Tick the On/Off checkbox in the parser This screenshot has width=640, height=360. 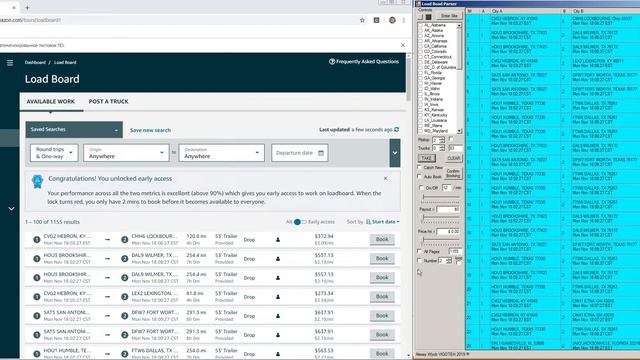[x=421, y=188]
